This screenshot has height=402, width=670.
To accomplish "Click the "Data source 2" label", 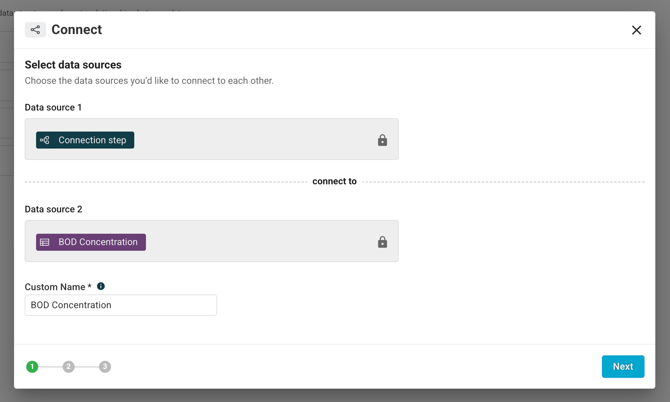I will [x=53, y=209].
